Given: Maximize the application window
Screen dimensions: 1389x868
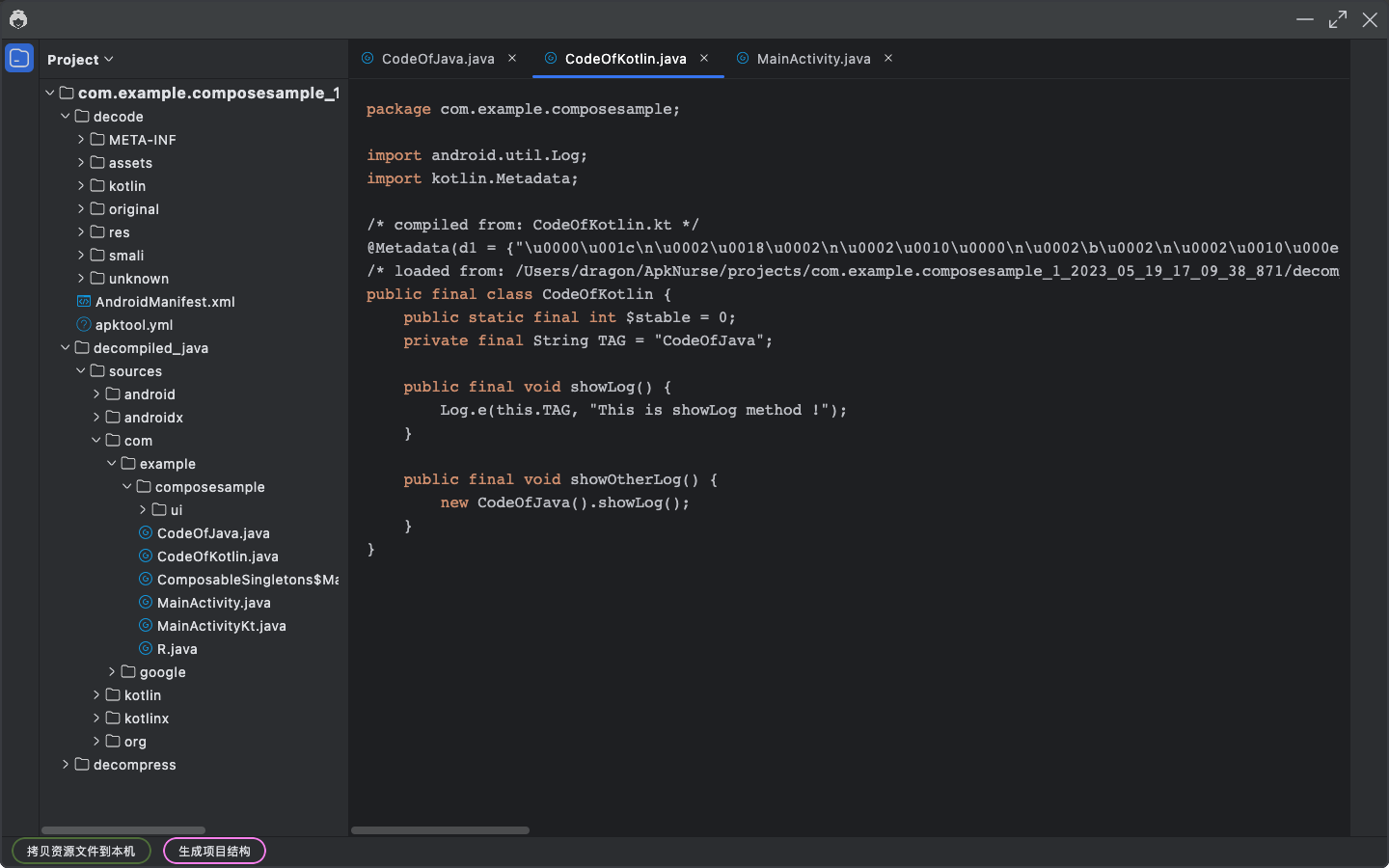Looking at the screenshot, I should click(x=1338, y=19).
